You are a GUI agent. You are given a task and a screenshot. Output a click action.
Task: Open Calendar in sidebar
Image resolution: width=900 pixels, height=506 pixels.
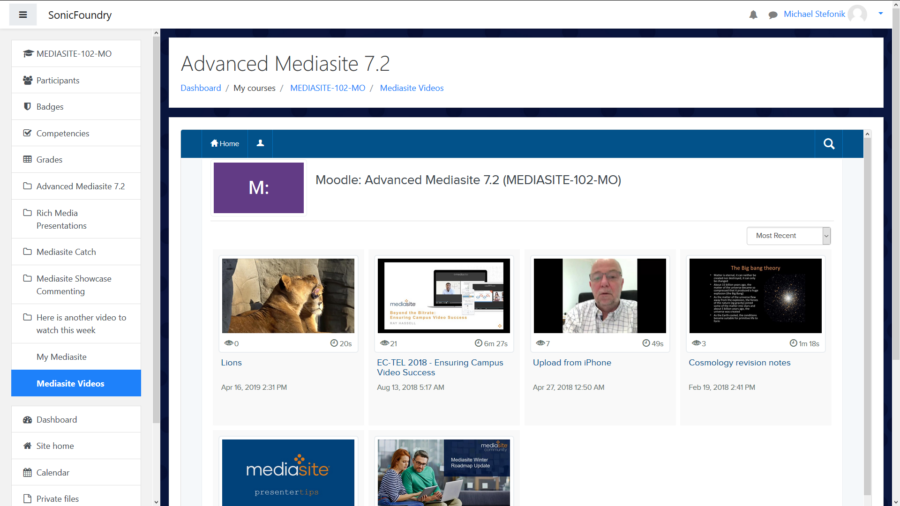[76, 472]
